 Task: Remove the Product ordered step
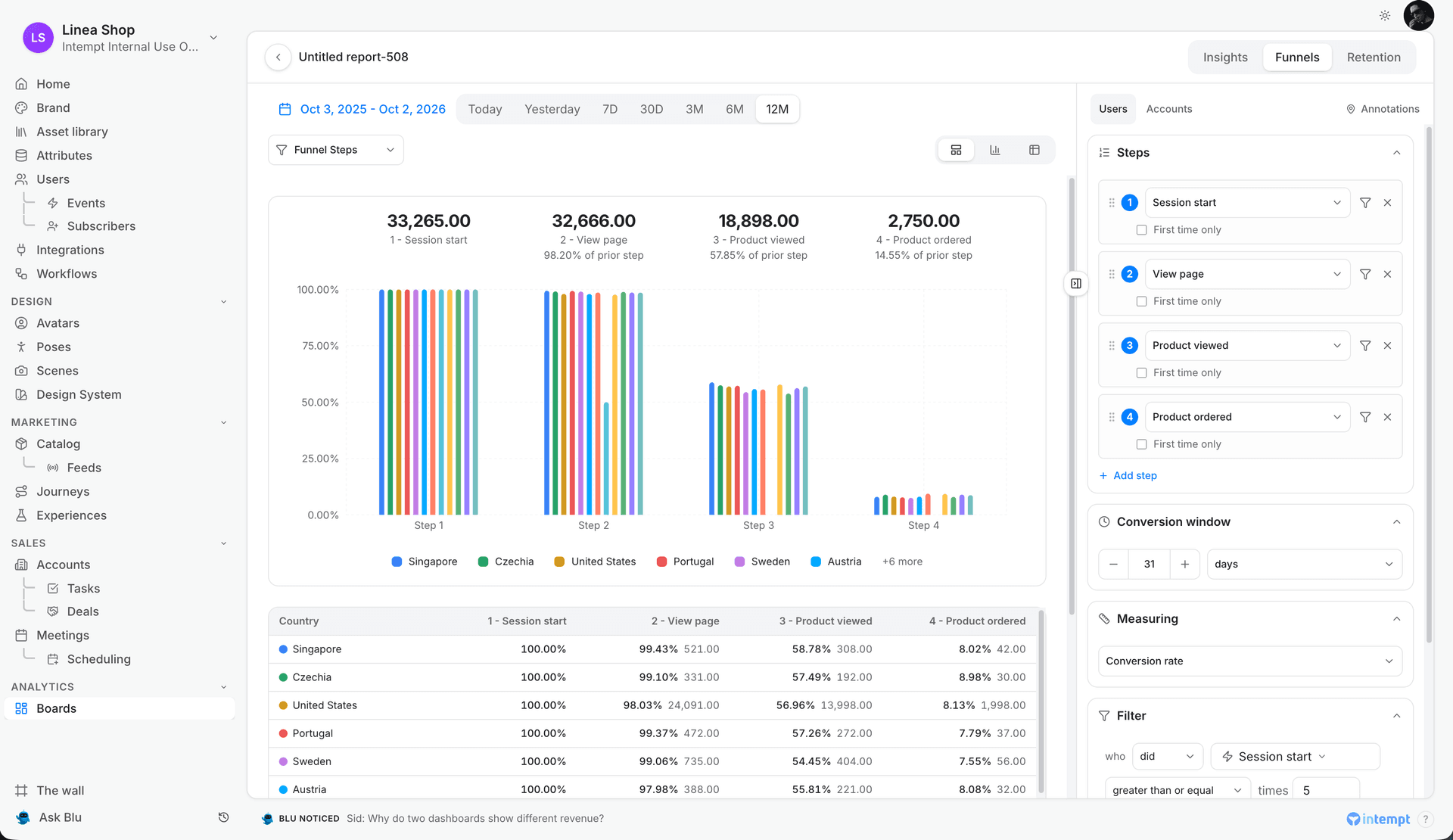tap(1387, 417)
